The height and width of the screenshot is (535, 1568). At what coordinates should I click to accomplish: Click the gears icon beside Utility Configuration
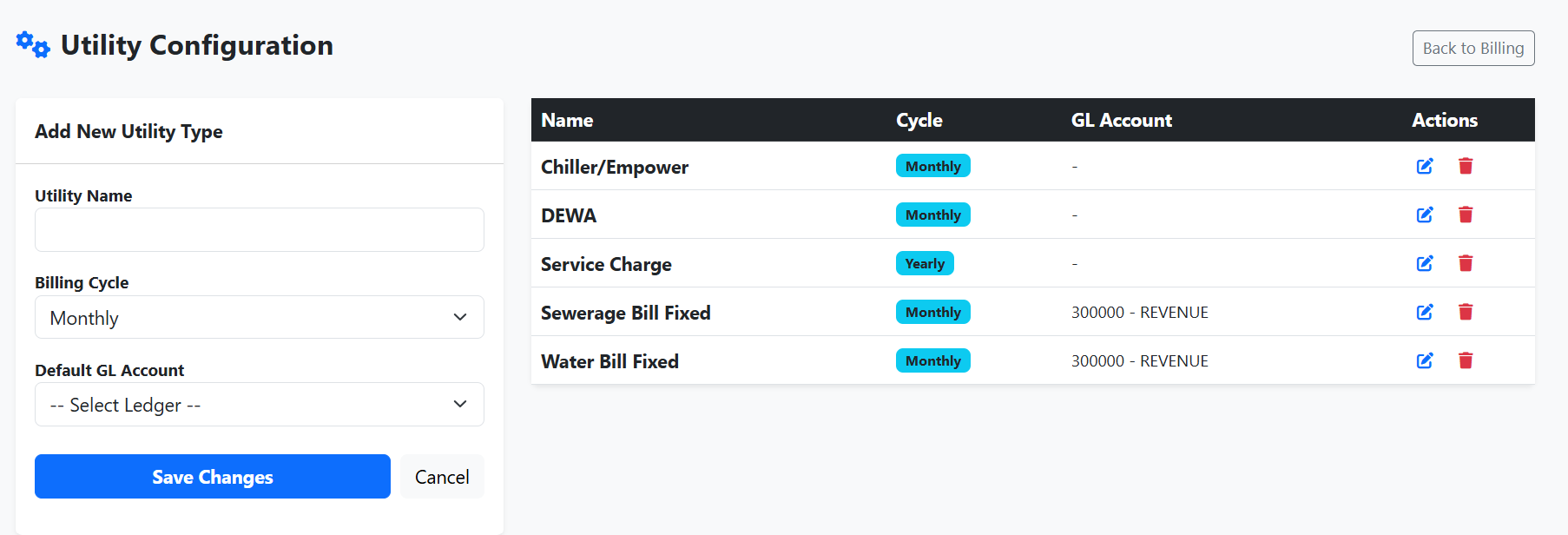(x=33, y=45)
